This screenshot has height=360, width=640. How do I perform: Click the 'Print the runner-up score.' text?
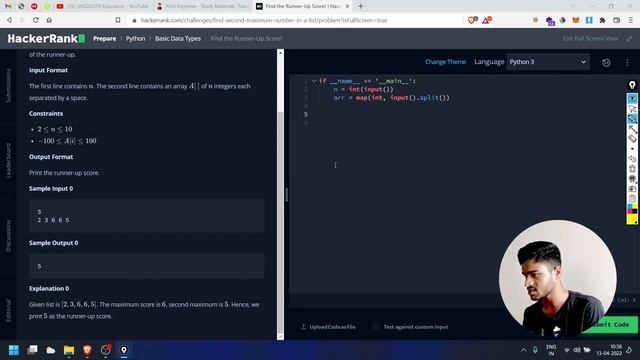click(64, 173)
